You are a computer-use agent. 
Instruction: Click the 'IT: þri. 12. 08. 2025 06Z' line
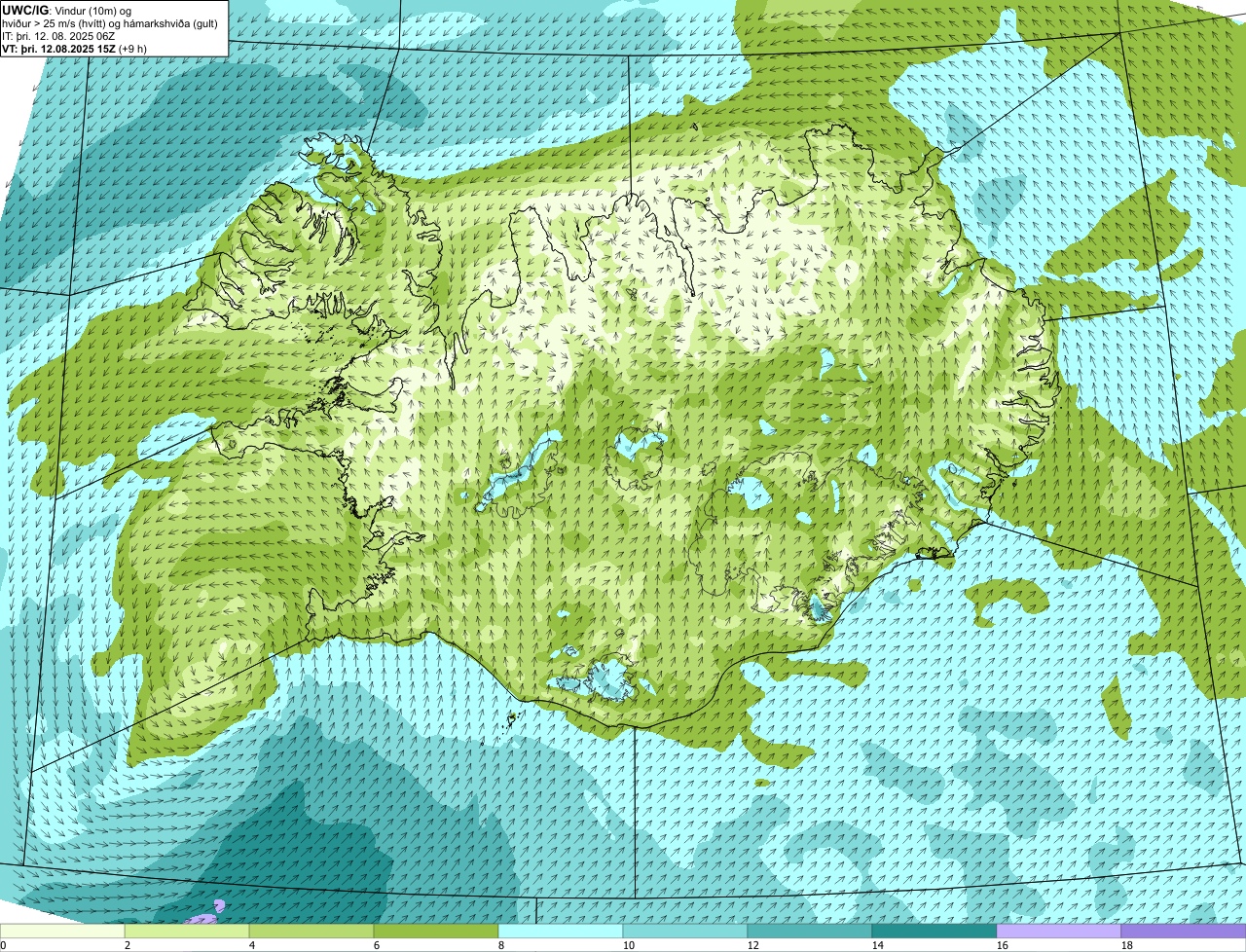point(58,36)
